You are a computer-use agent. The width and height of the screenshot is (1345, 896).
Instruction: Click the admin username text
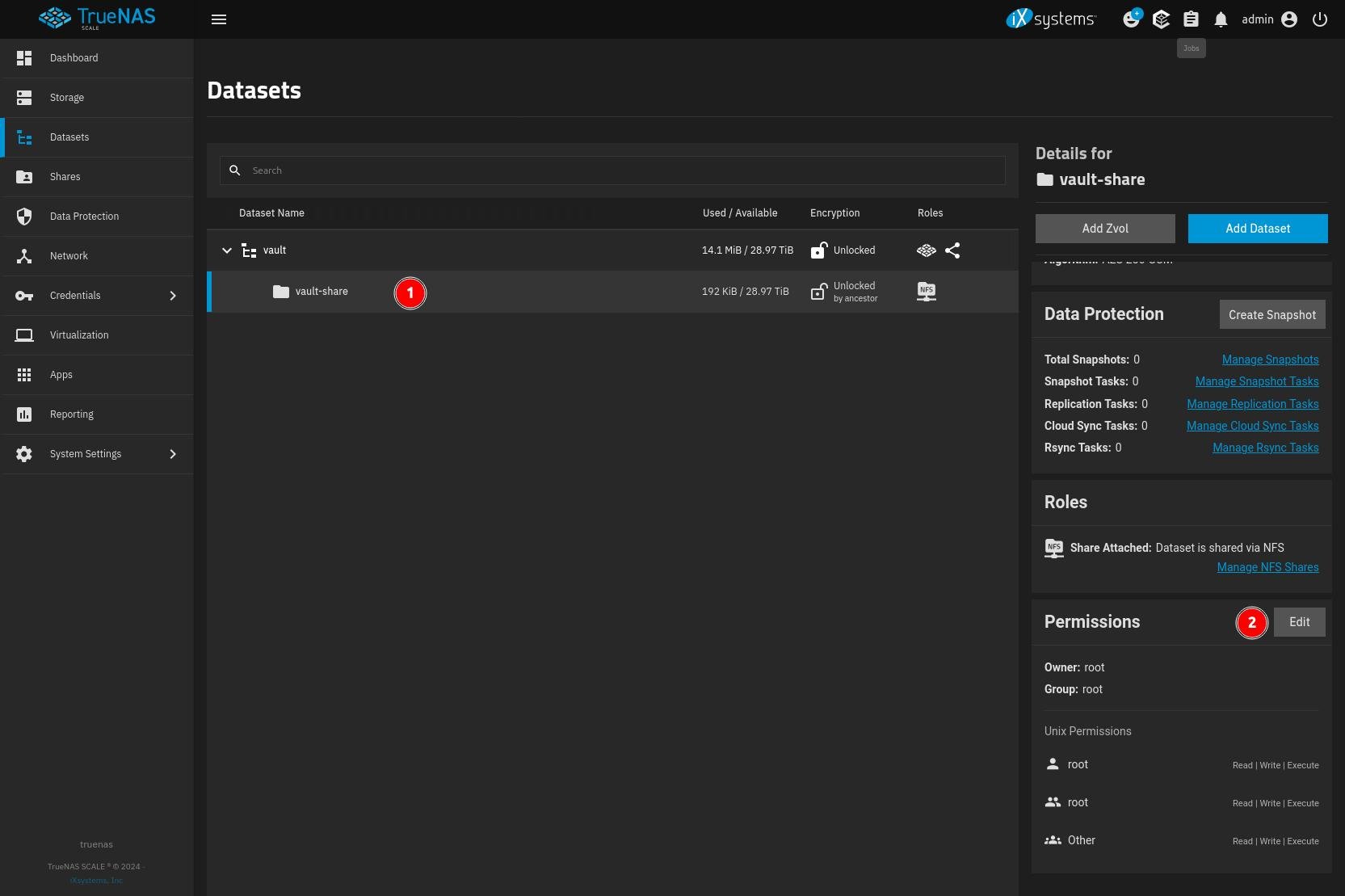(x=1258, y=19)
